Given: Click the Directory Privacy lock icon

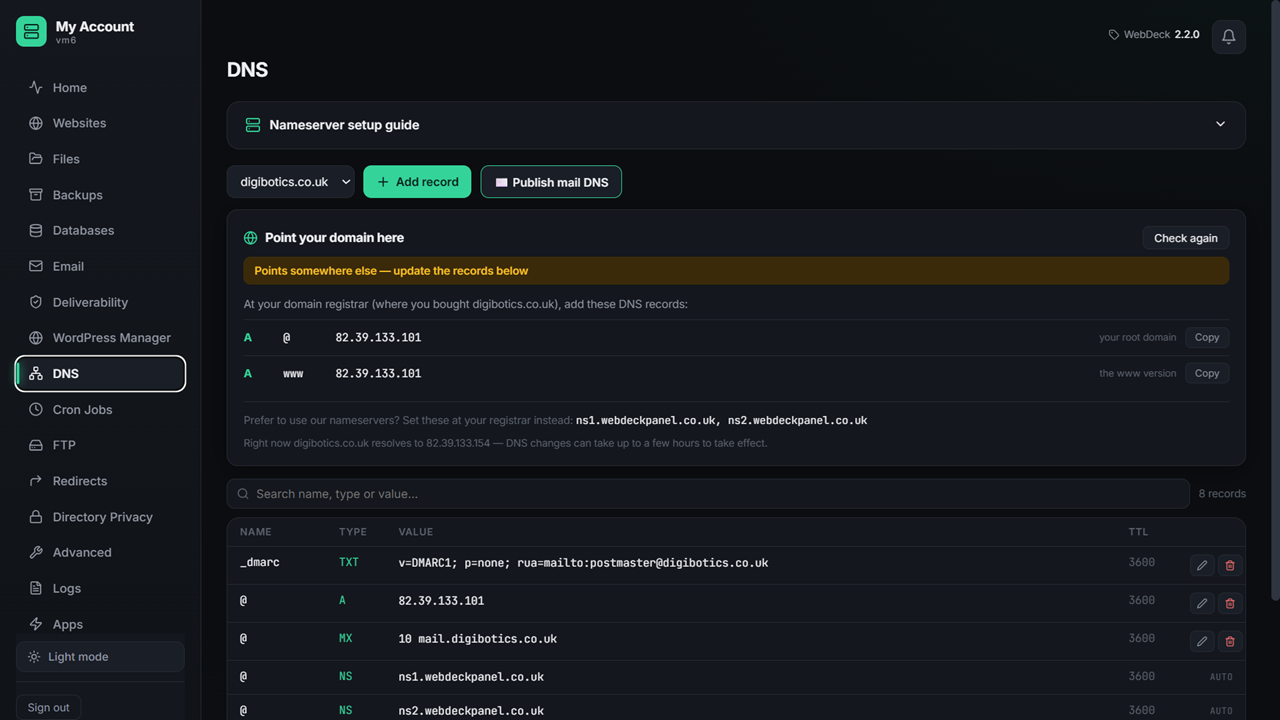Looking at the screenshot, I should 36,517.
